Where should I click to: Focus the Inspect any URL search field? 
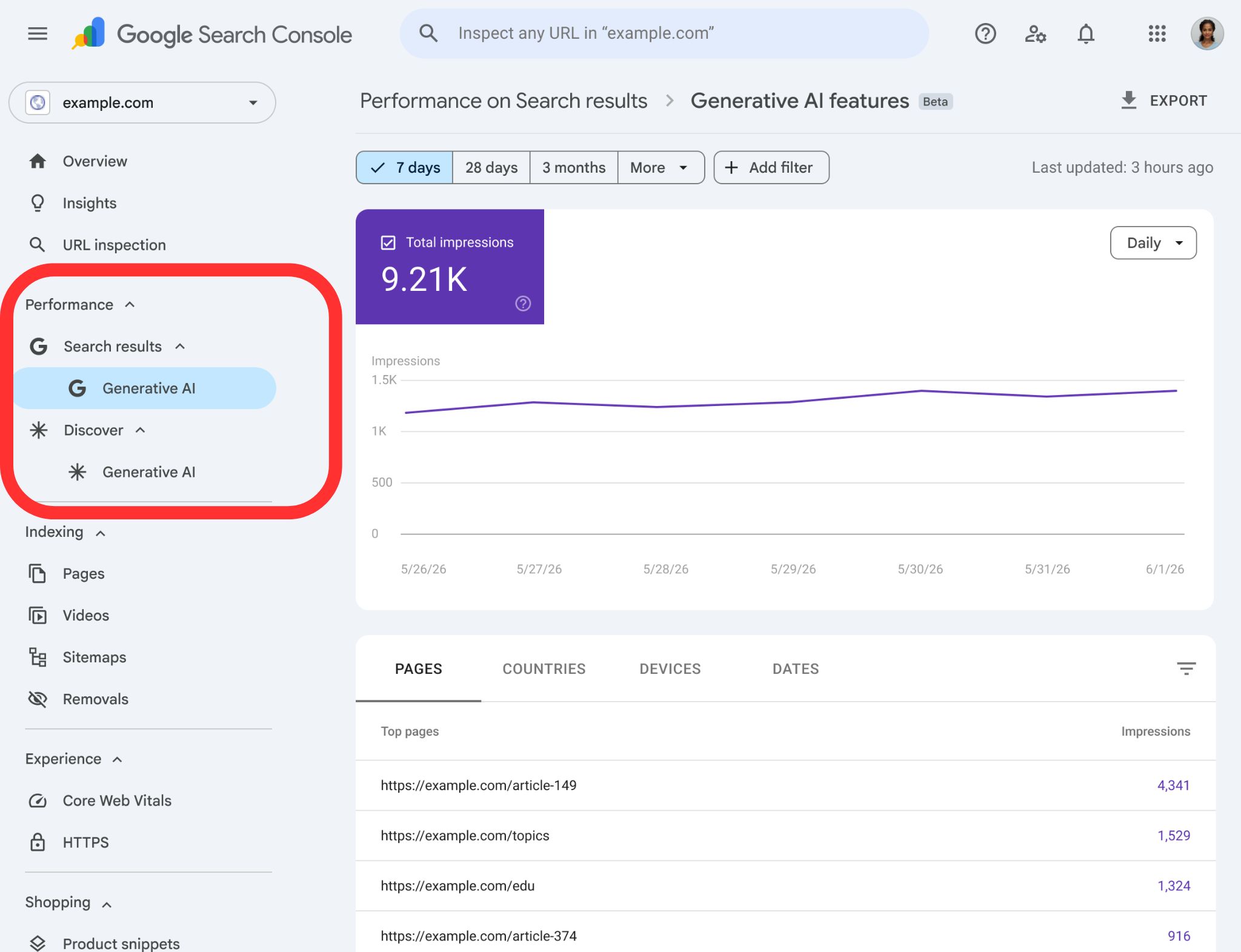[664, 33]
